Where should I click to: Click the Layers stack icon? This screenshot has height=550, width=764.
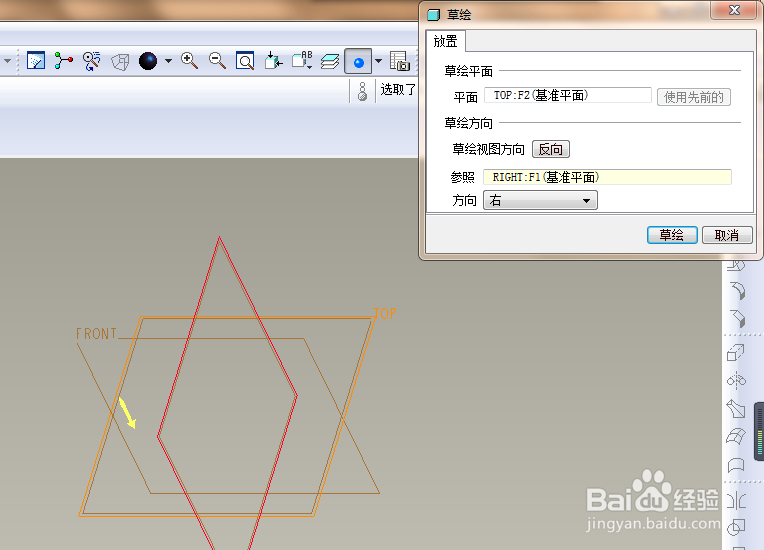330,61
